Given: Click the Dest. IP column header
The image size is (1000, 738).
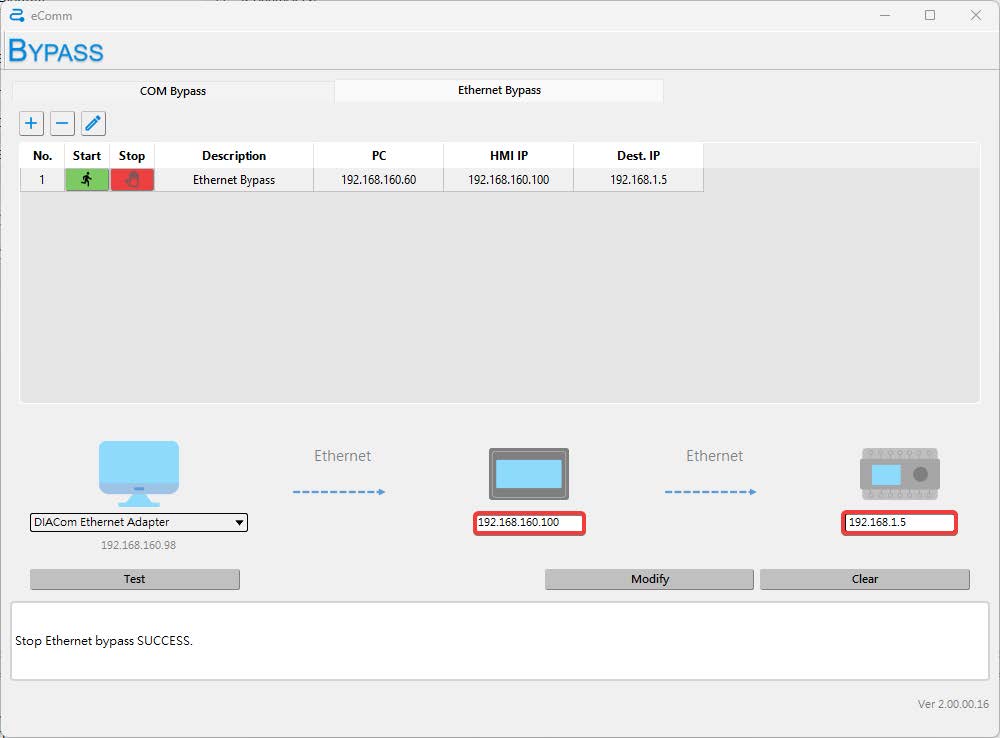Looking at the screenshot, I should pyautogui.click(x=638, y=156).
